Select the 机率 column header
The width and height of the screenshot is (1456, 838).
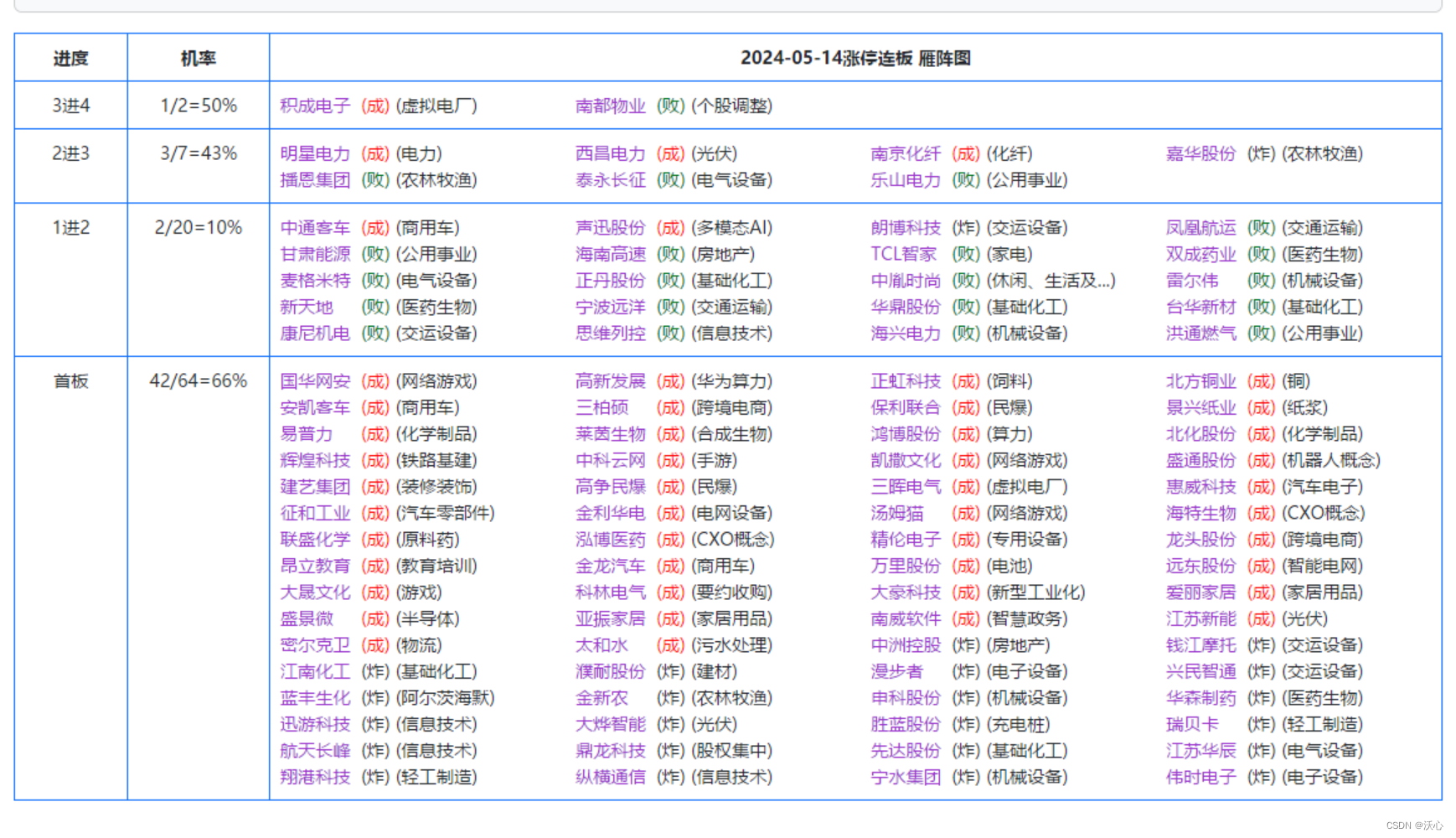[199, 59]
